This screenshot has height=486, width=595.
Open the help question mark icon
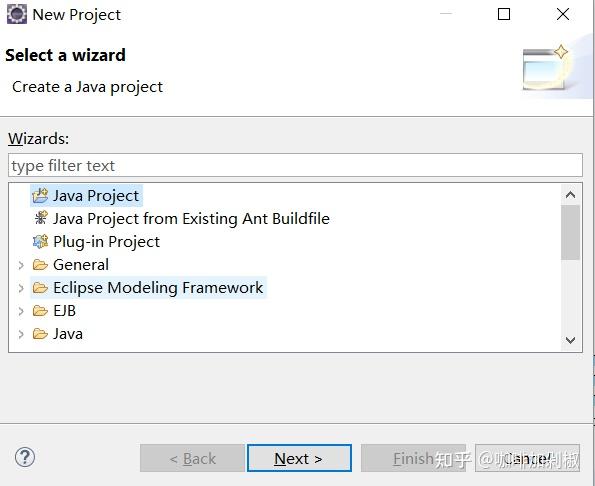25,458
